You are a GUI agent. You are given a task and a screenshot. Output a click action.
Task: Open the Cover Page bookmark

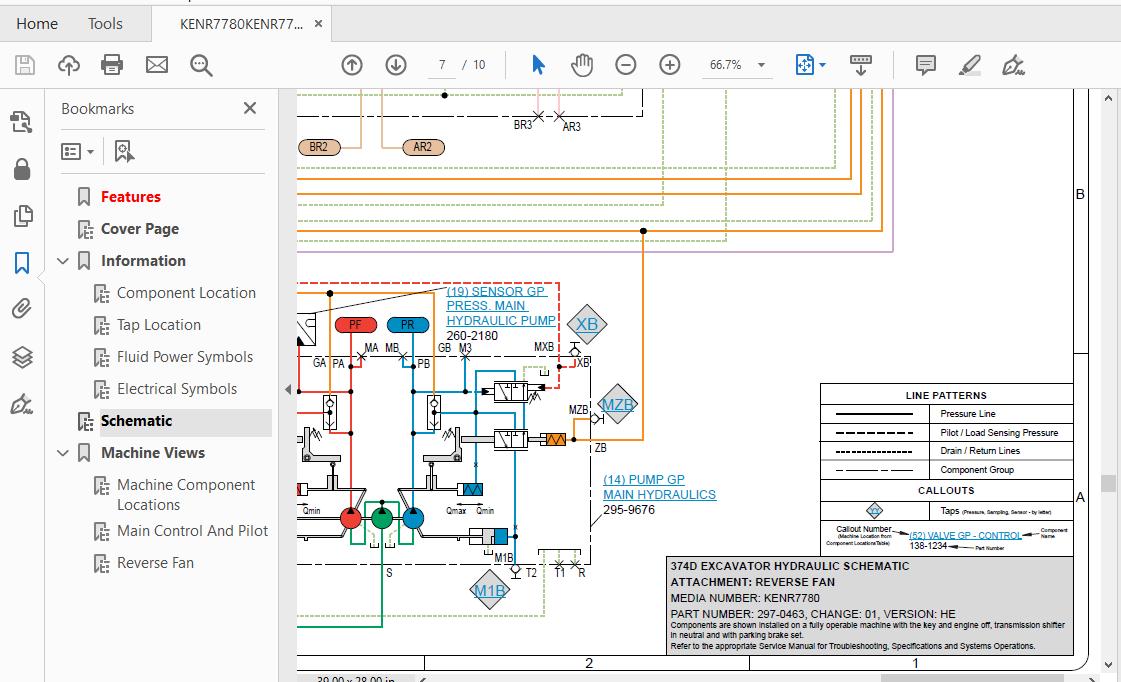click(140, 229)
